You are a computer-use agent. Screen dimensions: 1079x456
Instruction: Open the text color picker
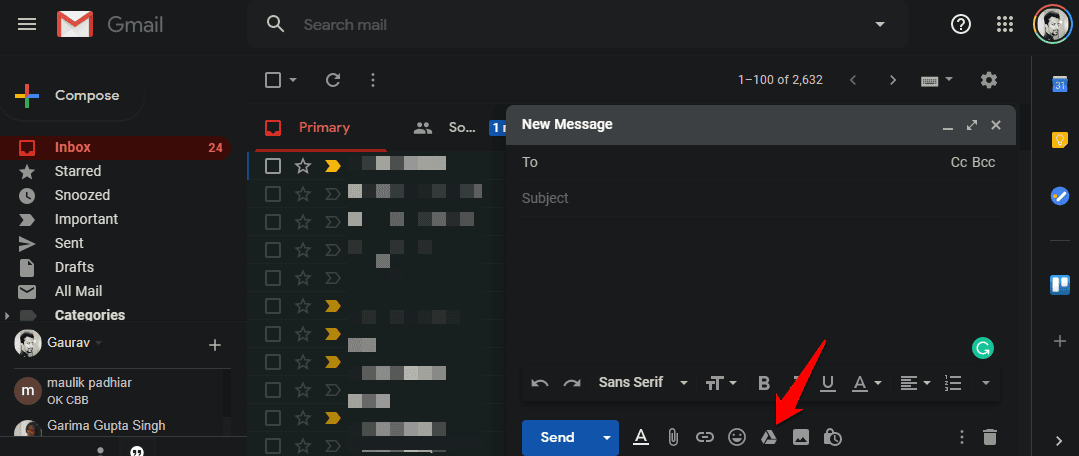click(x=868, y=383)
